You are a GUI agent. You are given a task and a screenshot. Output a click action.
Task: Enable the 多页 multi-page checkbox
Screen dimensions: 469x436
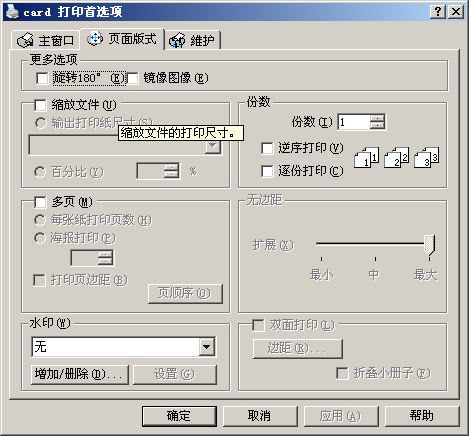[x=40, y=202]
